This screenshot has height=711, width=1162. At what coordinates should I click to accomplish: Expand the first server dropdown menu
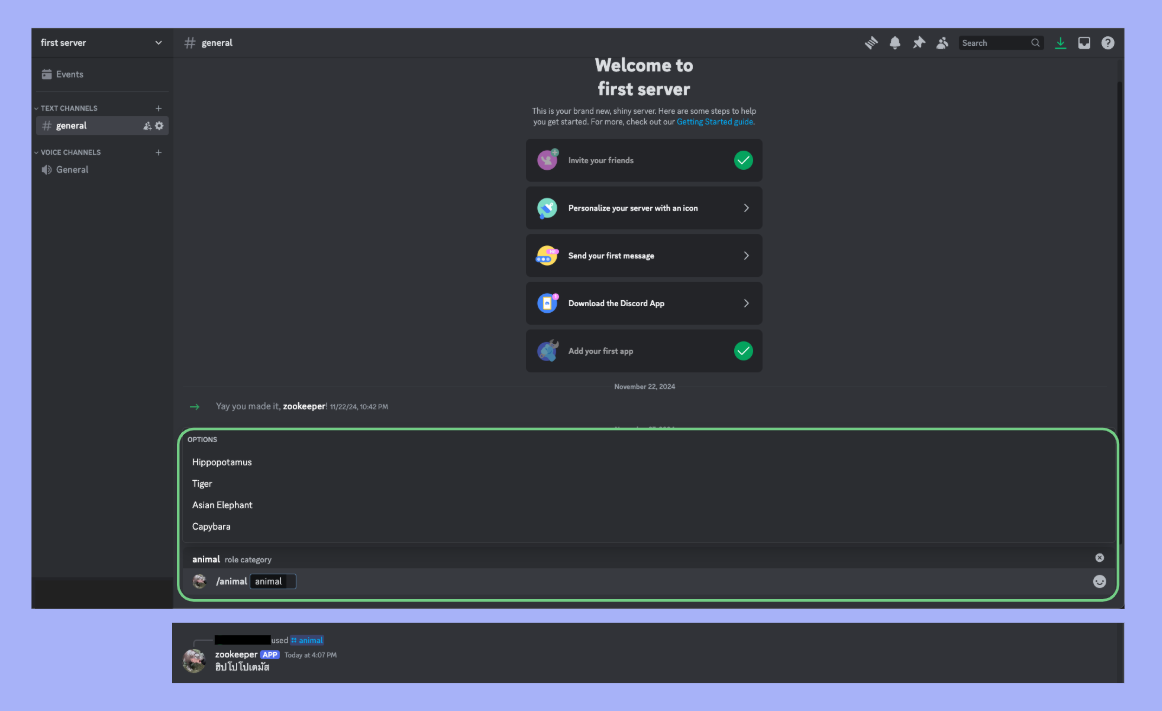pos(158,43)
